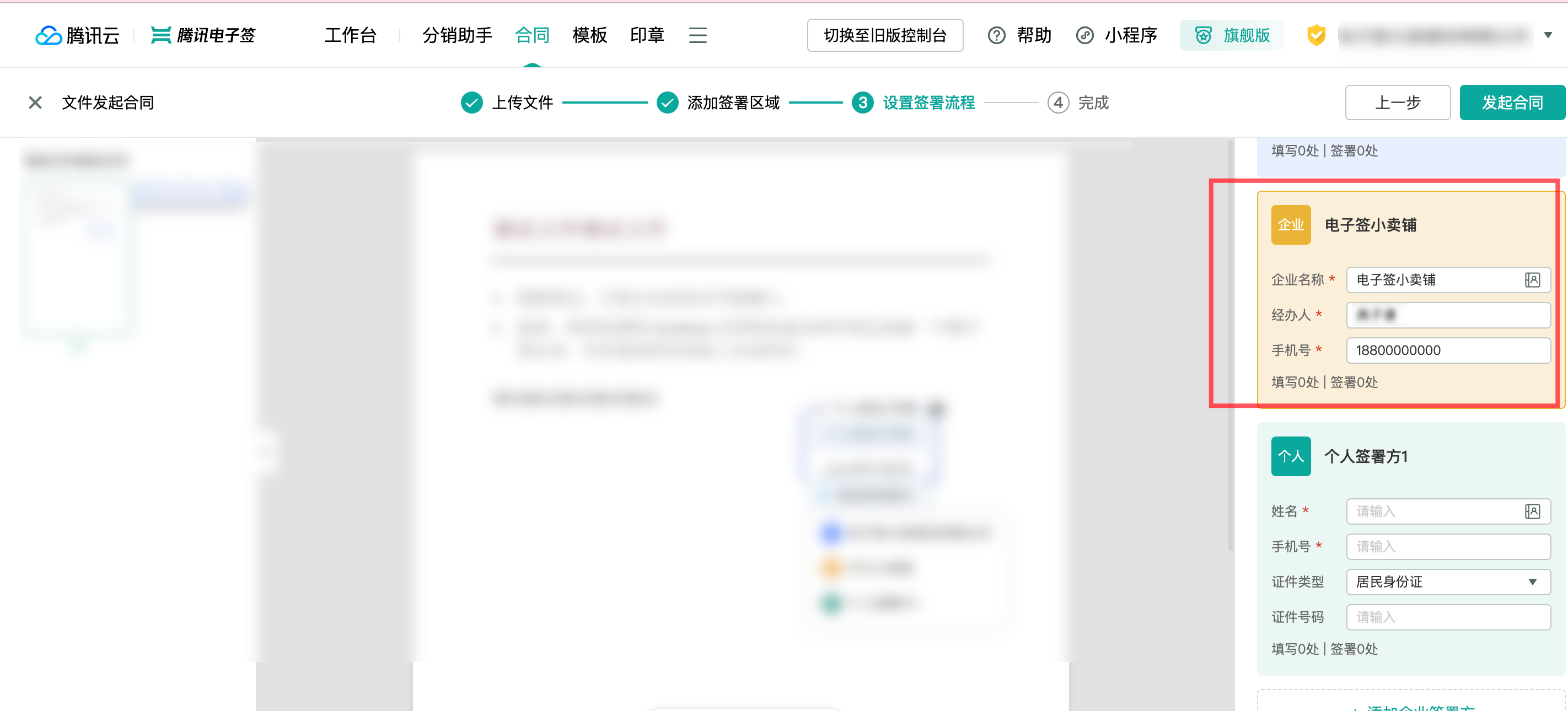Click the 文件发起合同 page title
The image size is (1568, 711).
[108, 103]
